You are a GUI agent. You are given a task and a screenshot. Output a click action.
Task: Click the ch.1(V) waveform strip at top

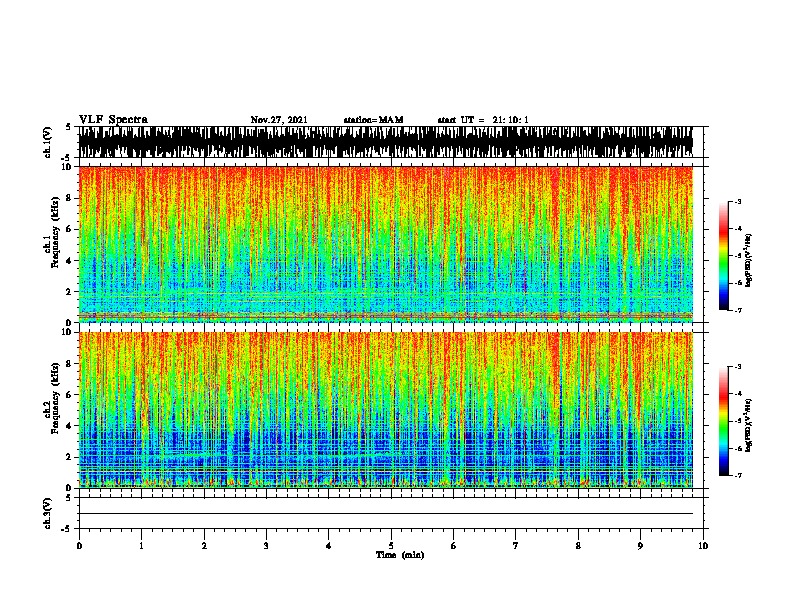coord(385,142)
